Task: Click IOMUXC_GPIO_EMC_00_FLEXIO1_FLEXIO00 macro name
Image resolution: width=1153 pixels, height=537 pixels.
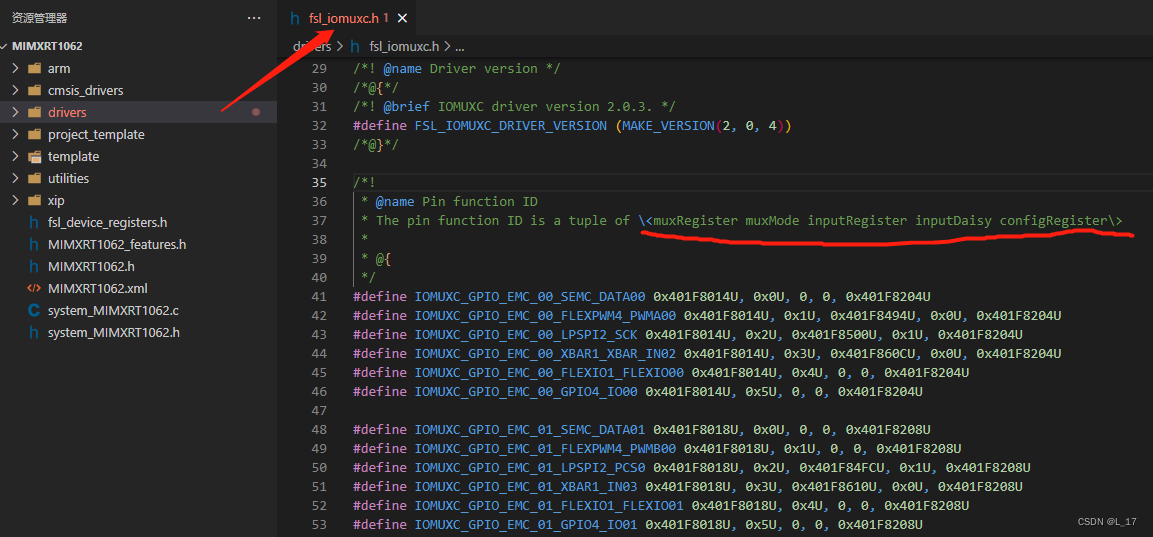Action: [549, 373]
